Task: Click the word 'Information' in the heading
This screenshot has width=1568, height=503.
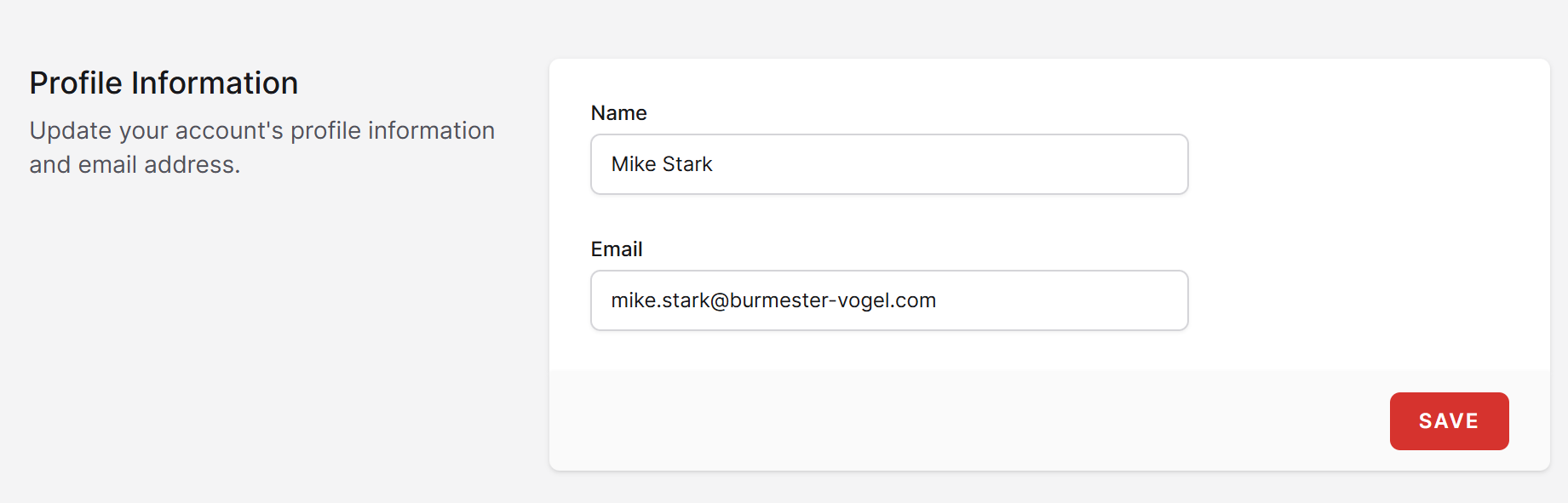Action: 214,83
